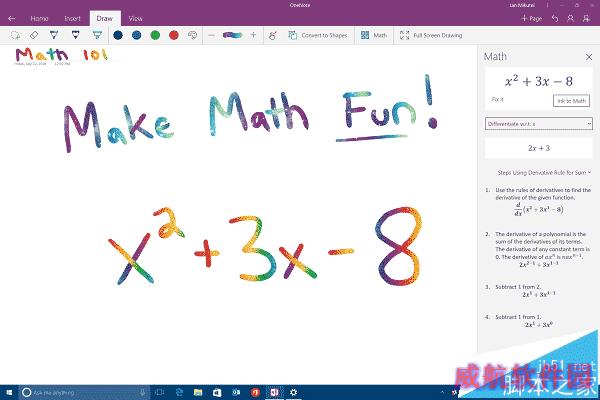Viewport: 600px width, 400px height.
Task: Choose the green ink color swatch
Action: tap(155, 35)
